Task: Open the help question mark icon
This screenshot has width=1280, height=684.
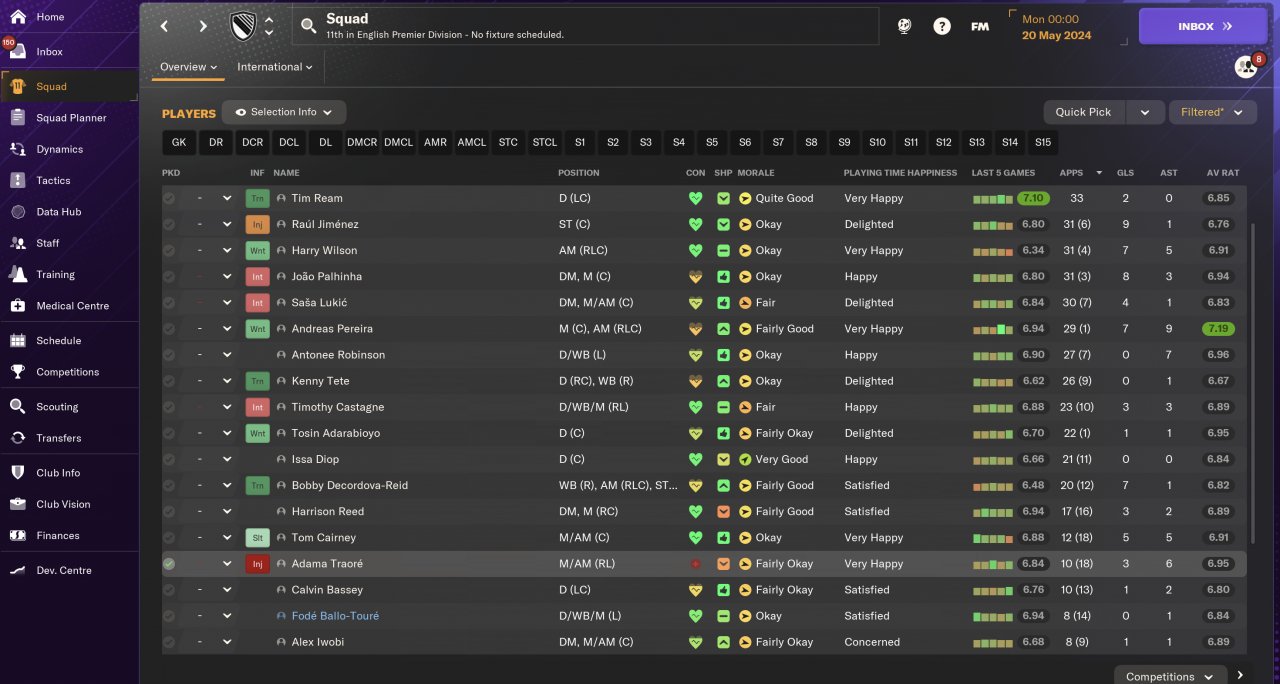Action: 942,27
